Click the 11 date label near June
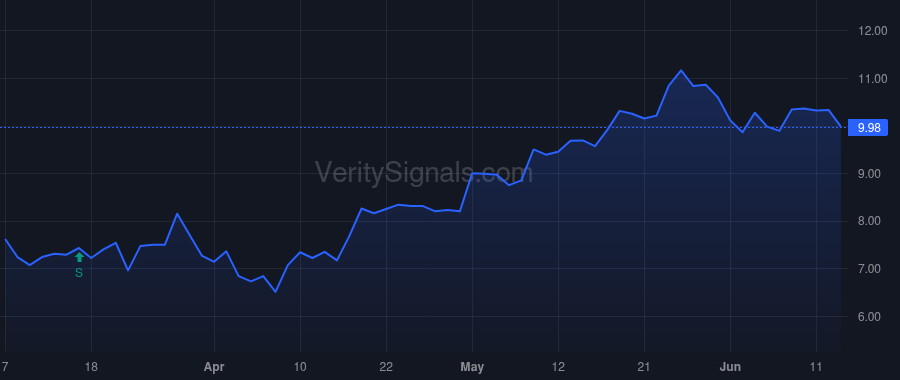This screenshot has width=900, height=380. [x=816, y=367]
